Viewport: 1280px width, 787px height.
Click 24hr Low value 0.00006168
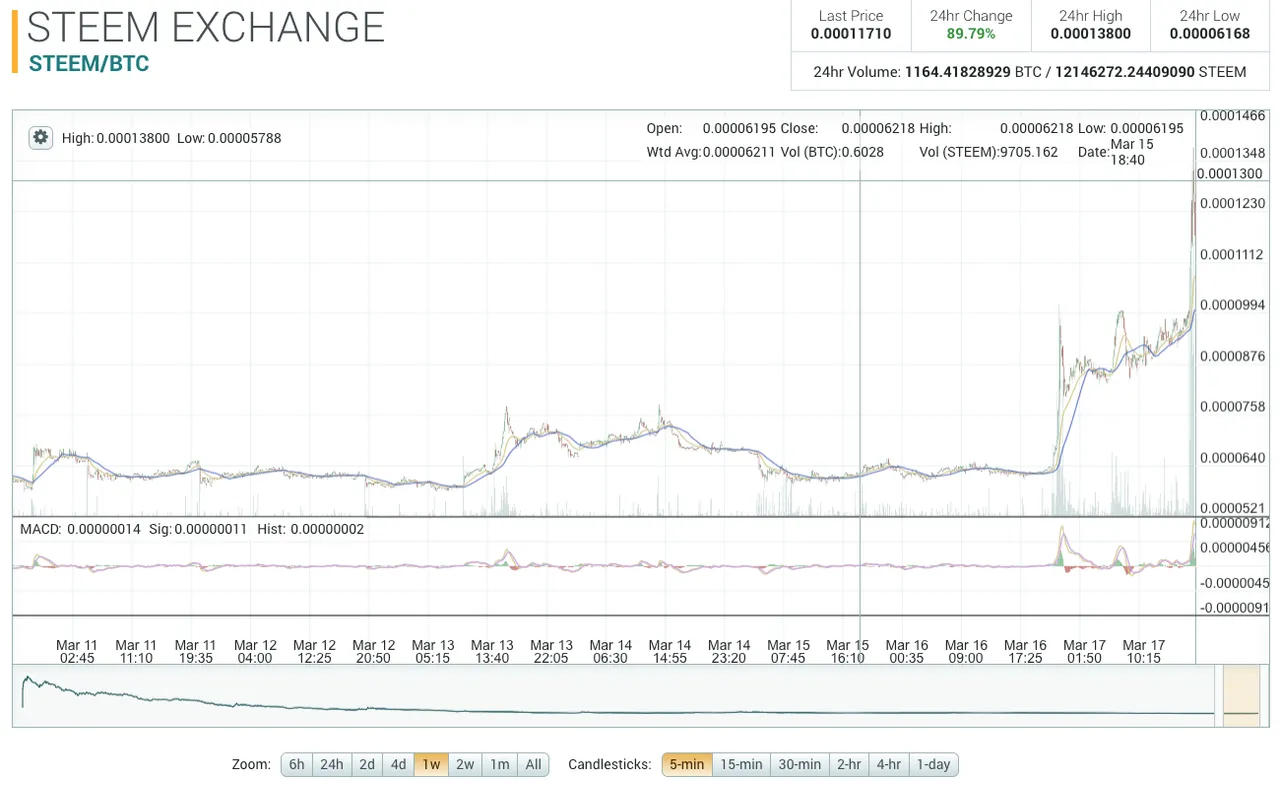click(x=1211, y=34)
